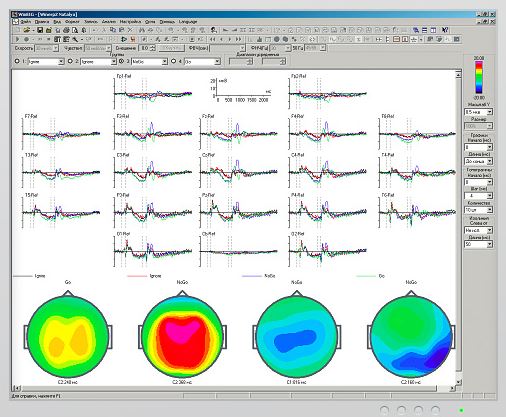Open the group 4 Go dropdown
506x417 pixels.
(x=217, y=62)
